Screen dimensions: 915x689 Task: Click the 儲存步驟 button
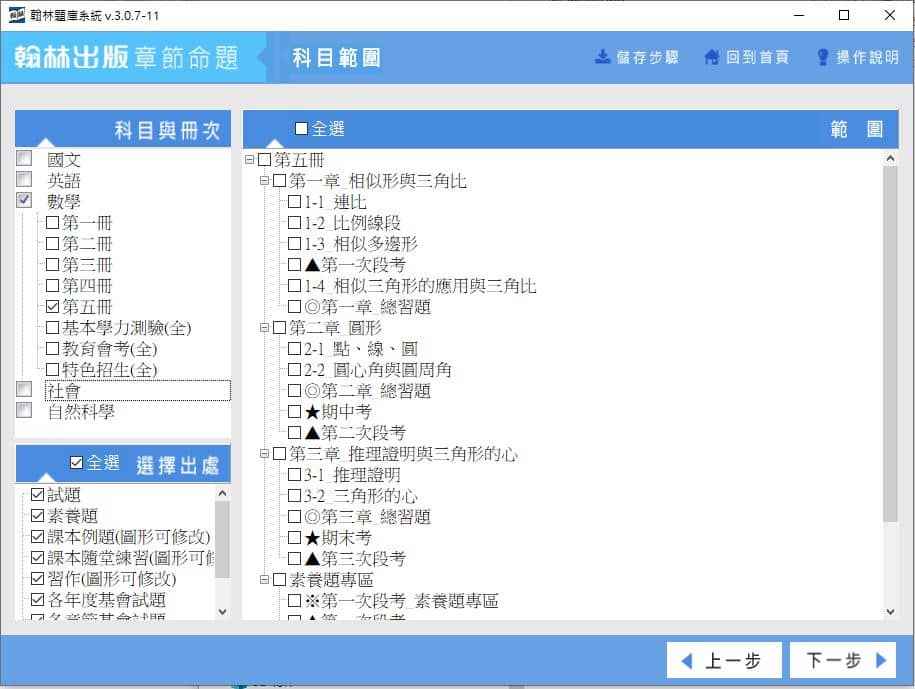[637, 57]
